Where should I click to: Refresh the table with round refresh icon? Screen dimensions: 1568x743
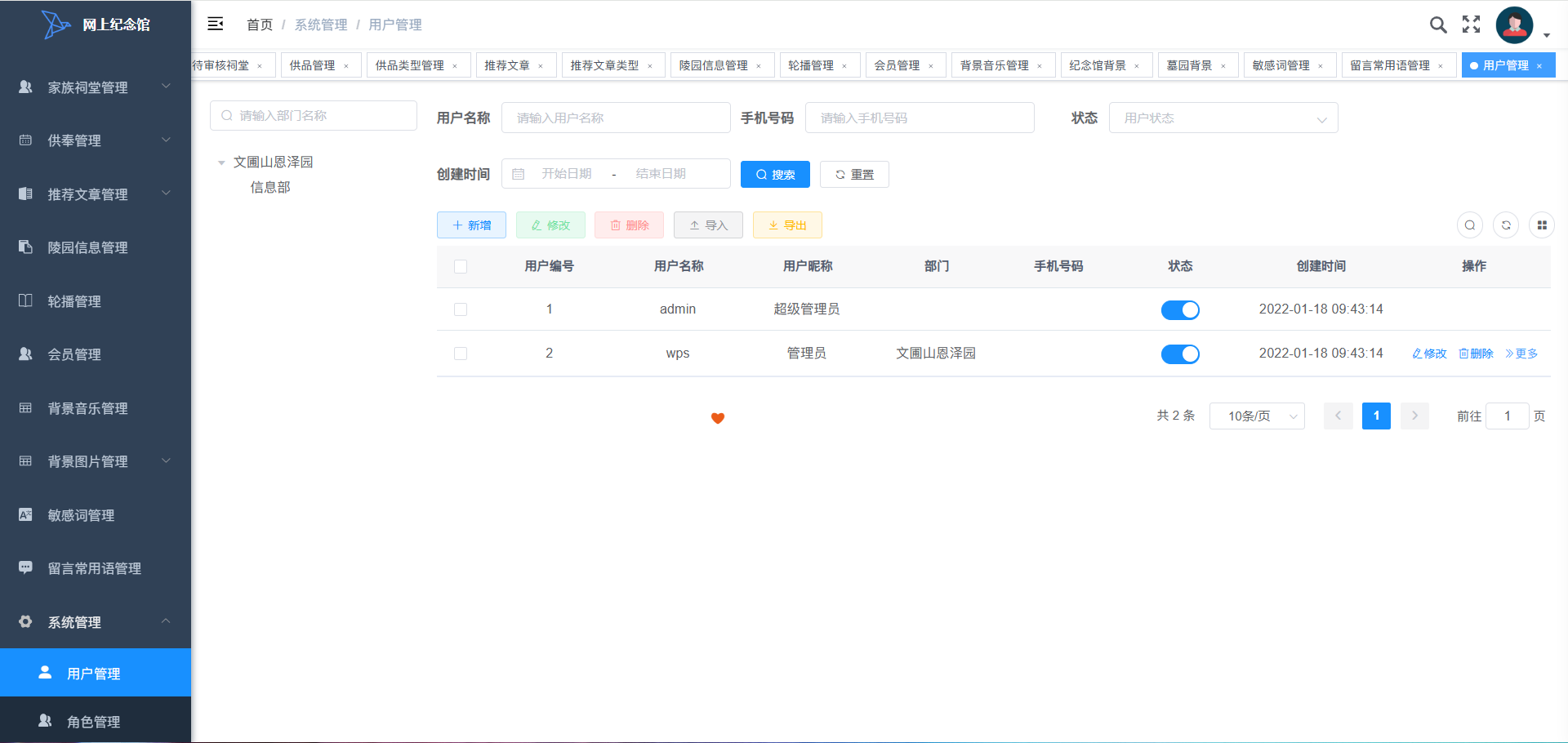click(1506, 225)
